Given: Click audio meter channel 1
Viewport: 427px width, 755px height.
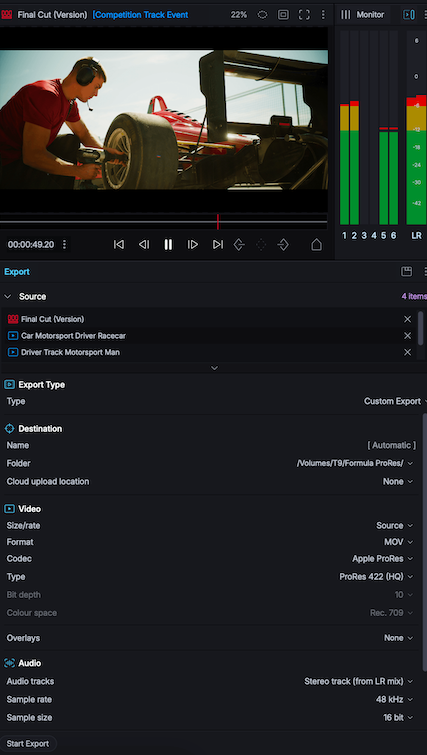Looking at the screenshot, I should tap(344, 128).
